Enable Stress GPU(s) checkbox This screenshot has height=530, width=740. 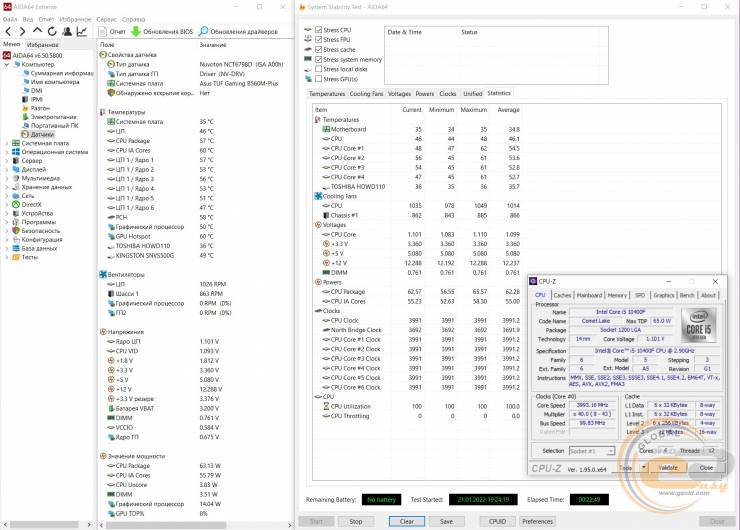(x=319, y=79)
